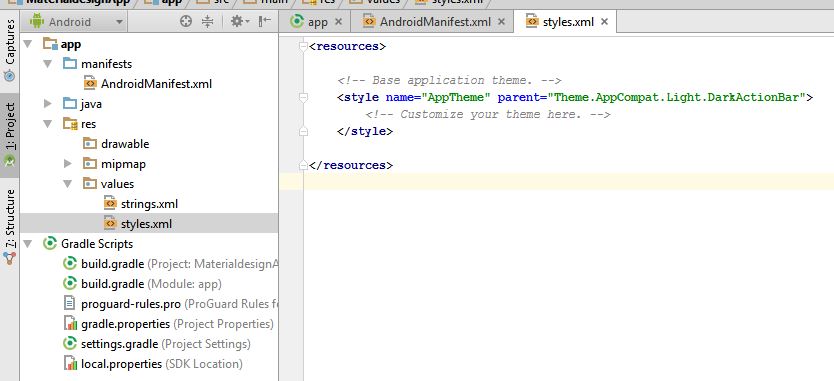The image size is (834, 381).
Task: Click the highlighted empty line in editor
Action: coord(556,181)
